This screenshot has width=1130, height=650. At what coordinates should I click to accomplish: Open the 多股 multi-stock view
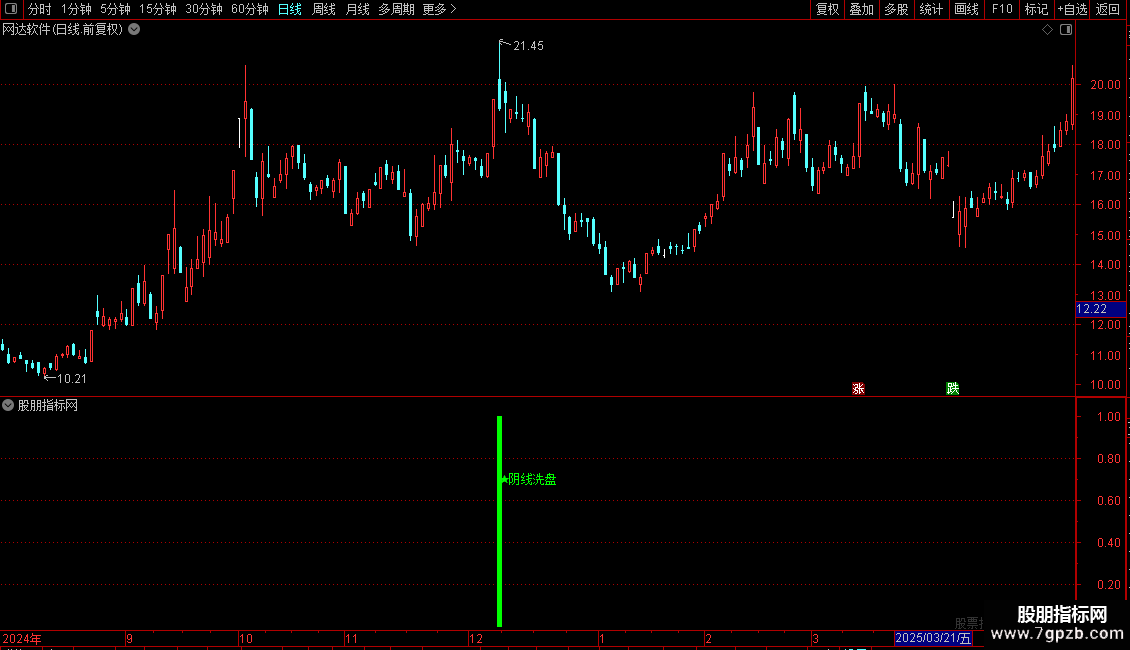[x=896, y=9]
